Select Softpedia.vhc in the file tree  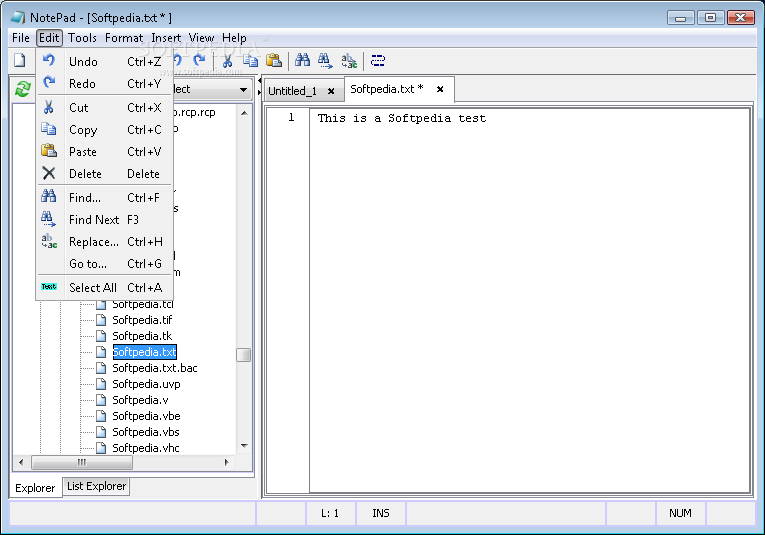point(146,448)
